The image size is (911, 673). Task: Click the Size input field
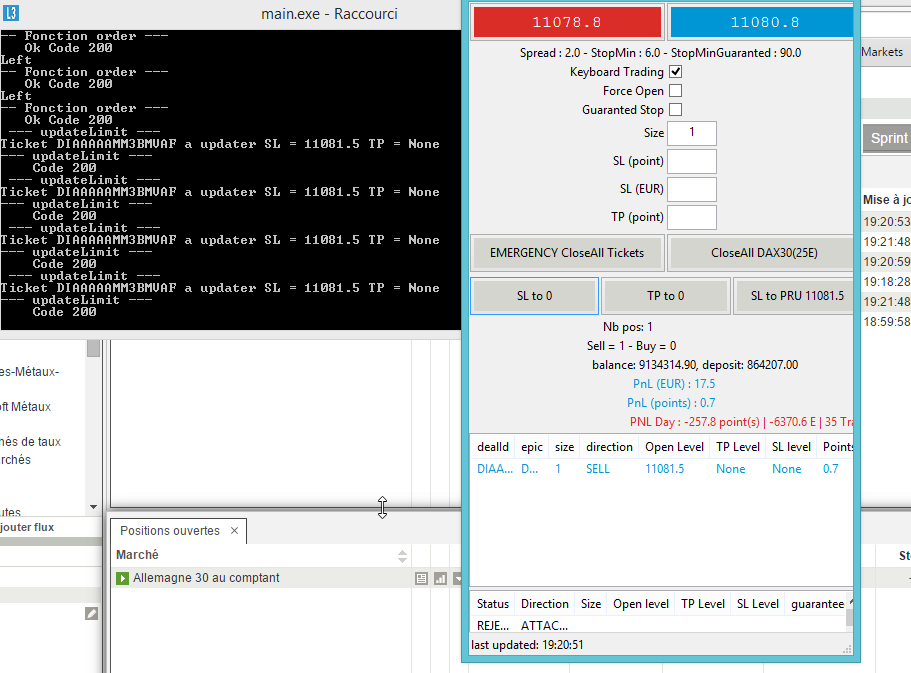(x=691, y=133)
